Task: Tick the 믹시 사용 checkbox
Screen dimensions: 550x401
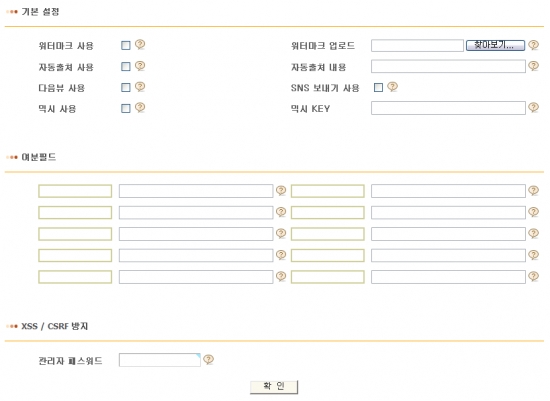Action: (126, 108)
